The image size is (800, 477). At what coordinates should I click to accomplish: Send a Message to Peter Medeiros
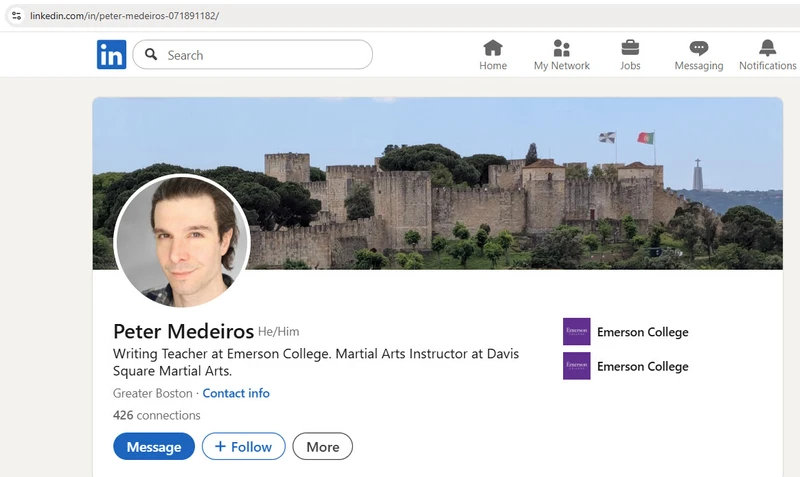tap(154, 446)
